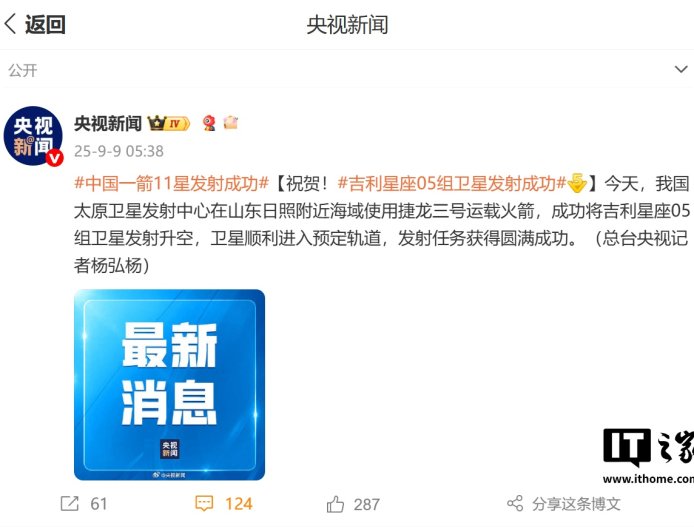Click the repost icon with 61
This screenshot has height=532, width=694.
pos(70,504)
